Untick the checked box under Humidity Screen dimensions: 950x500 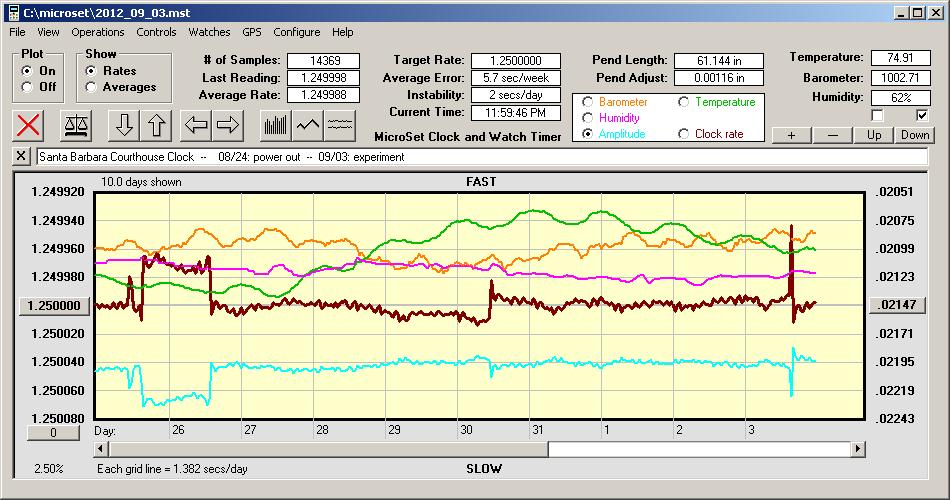tap(922, 115)
